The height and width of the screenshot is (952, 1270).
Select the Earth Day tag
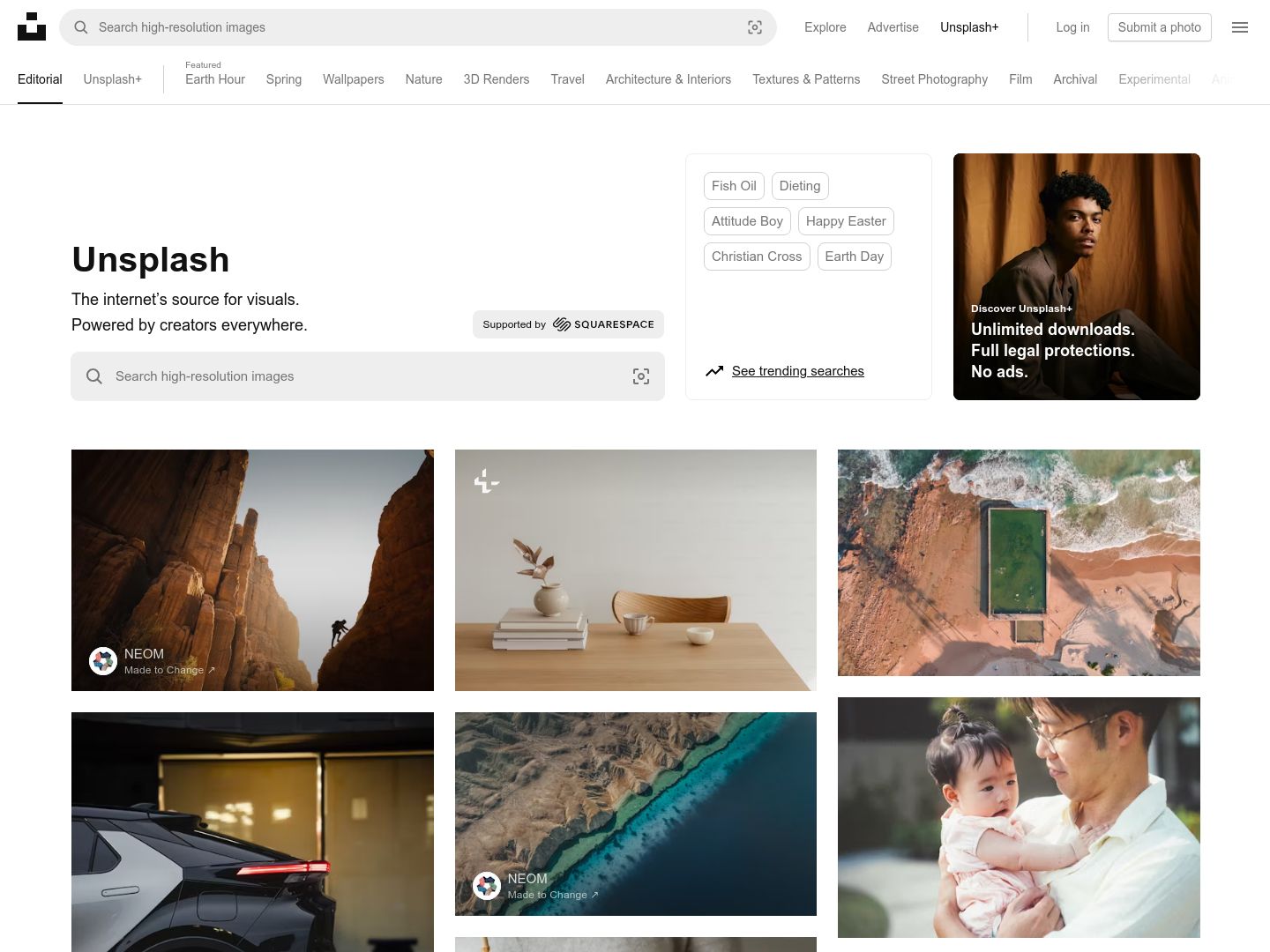pyautogui.click(x=855, y=257)
